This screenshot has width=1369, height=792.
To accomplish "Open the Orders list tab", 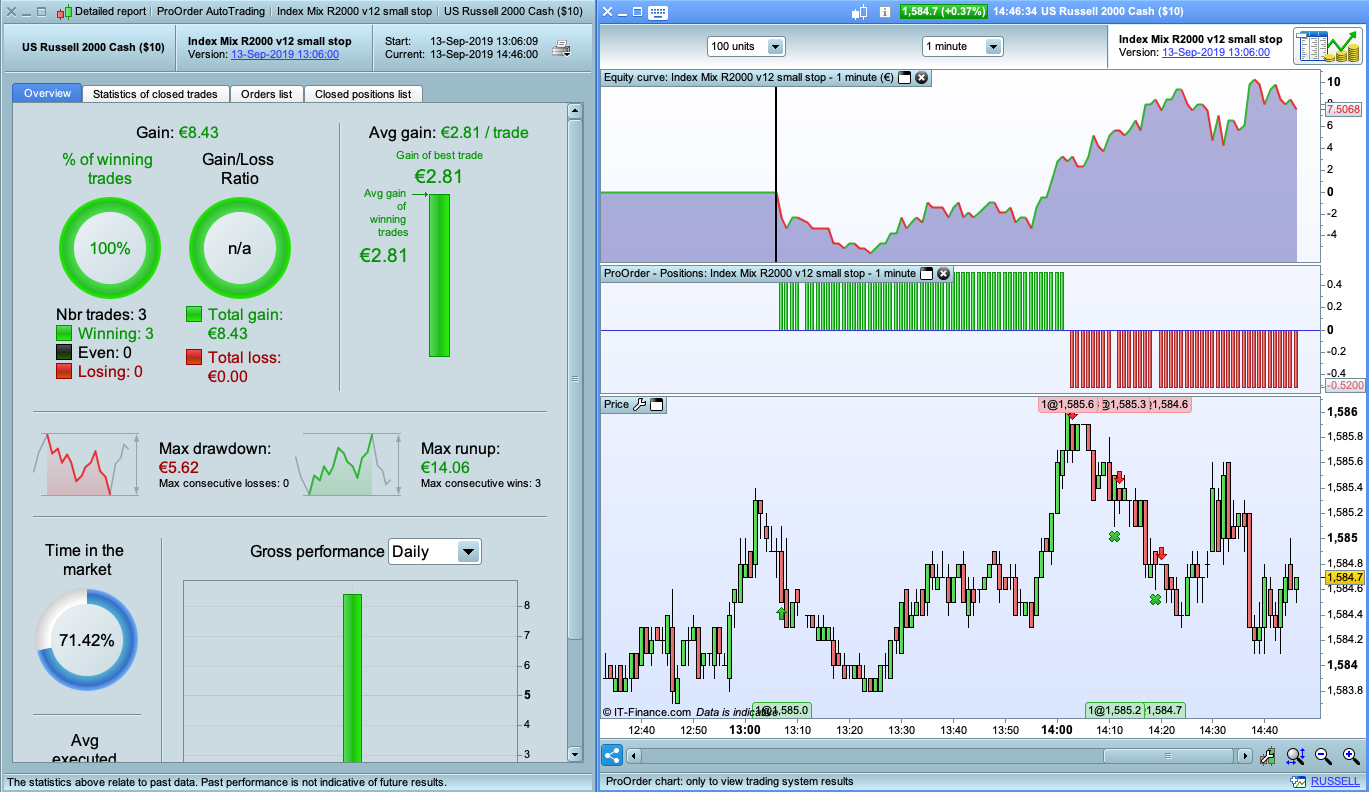I will tap(266, 94).
